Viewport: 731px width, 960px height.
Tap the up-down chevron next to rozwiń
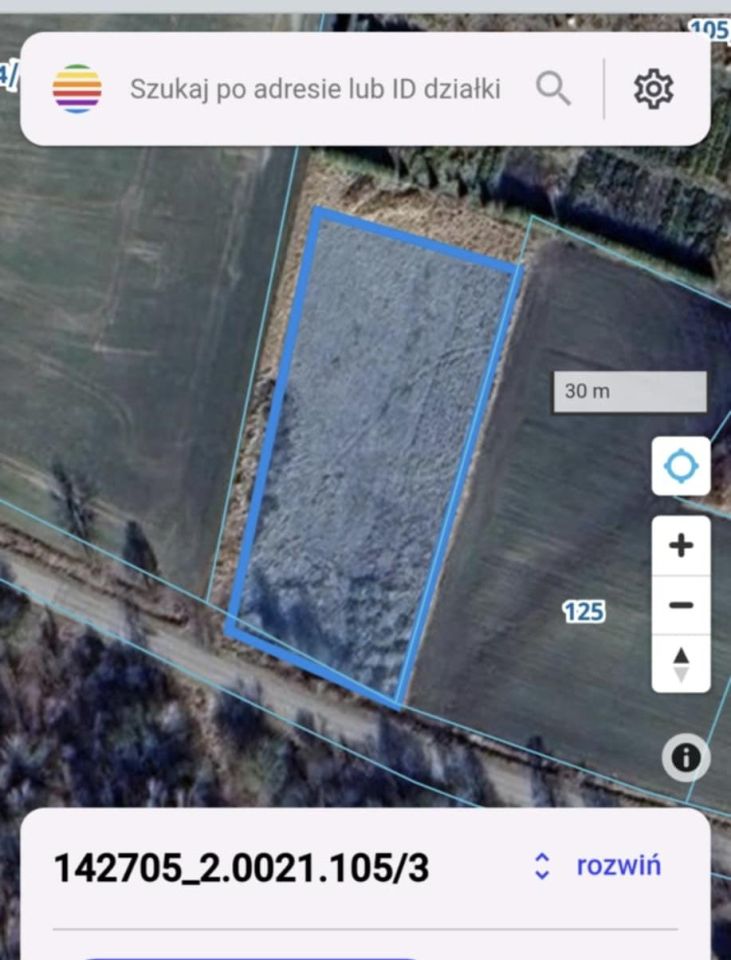[x=542, y=866]
